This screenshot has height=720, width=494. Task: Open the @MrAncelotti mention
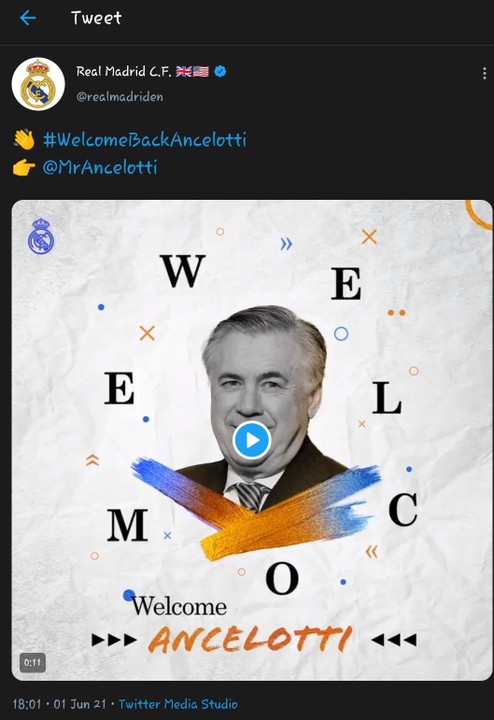click(100, 167)
